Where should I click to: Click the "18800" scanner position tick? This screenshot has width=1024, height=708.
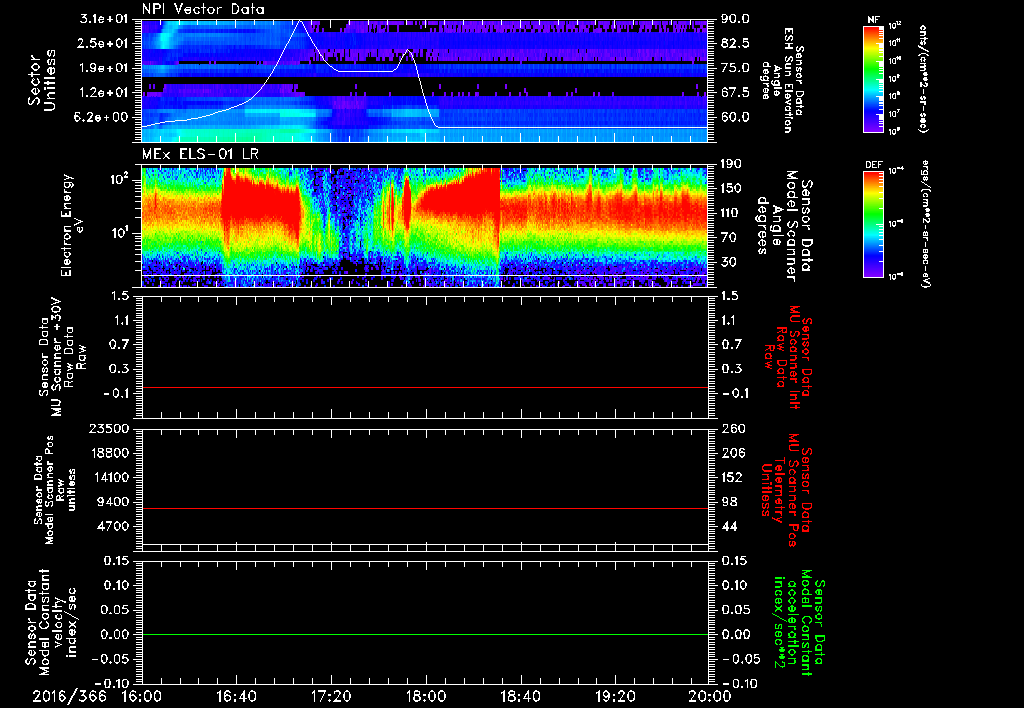click(x=108, y=453)
